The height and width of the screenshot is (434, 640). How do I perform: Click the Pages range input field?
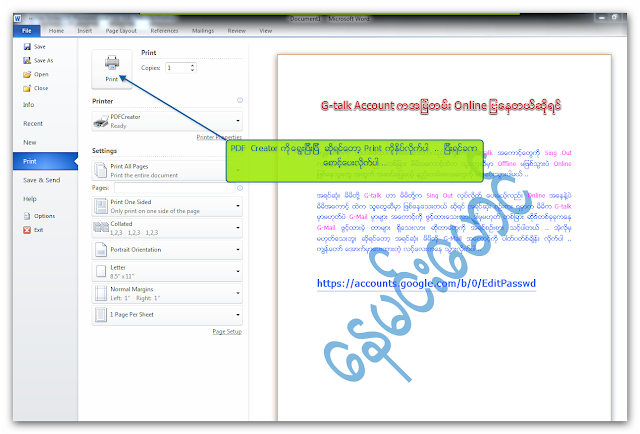tap(175, 188)
